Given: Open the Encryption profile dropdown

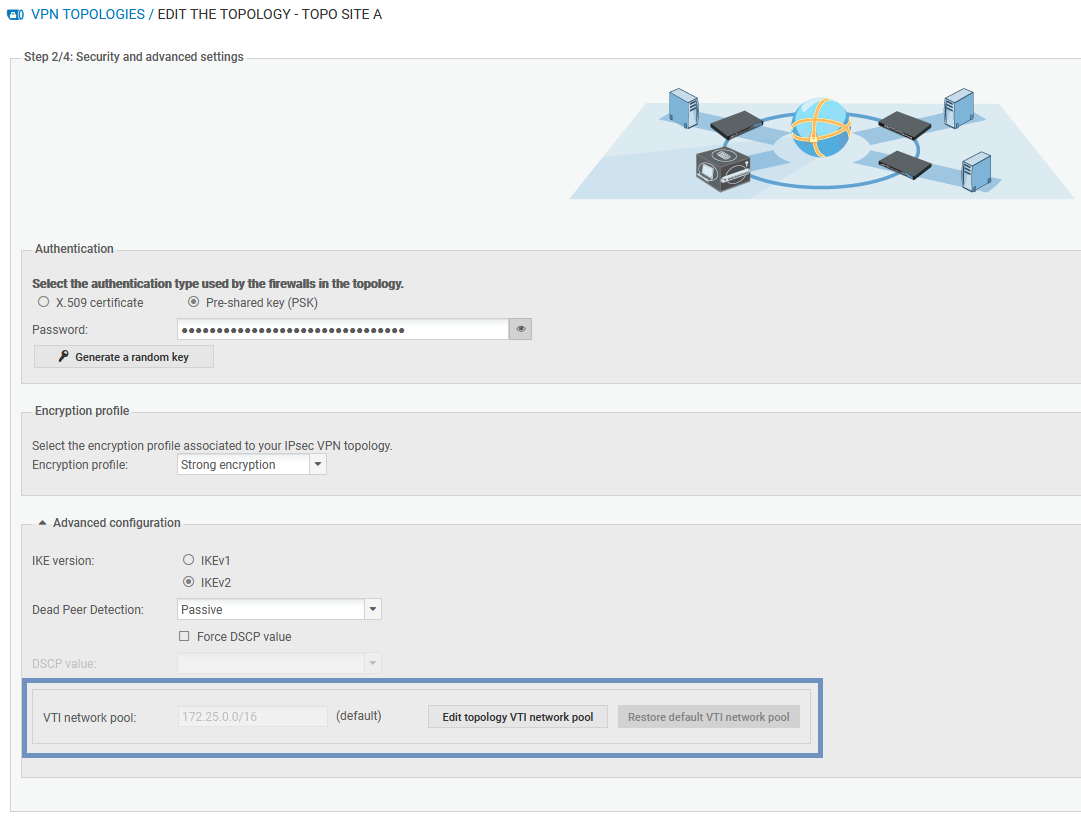Looking at the screenshot, I should 318,464.
